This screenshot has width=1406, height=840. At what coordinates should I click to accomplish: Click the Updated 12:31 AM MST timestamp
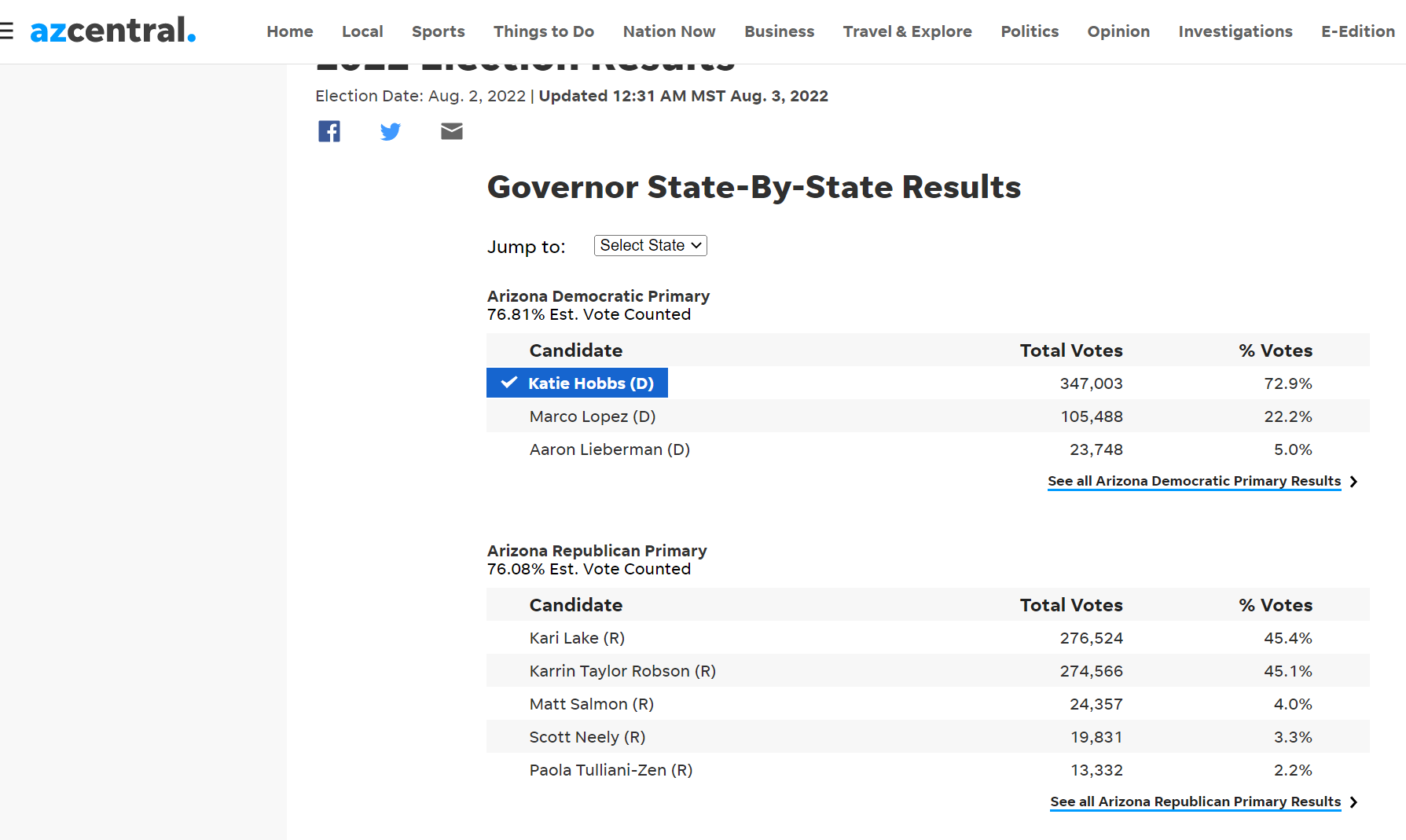tap(683, 96)
